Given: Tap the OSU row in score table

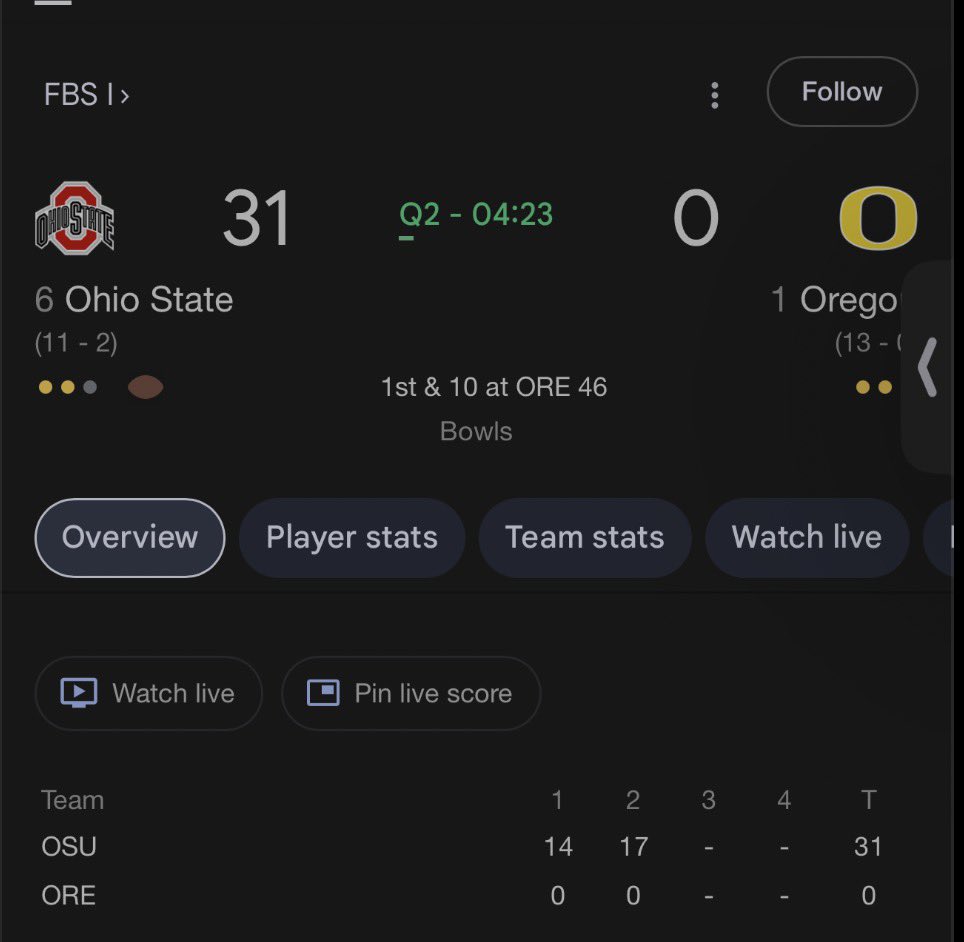Looking at the screenshot, I should 461,847.
